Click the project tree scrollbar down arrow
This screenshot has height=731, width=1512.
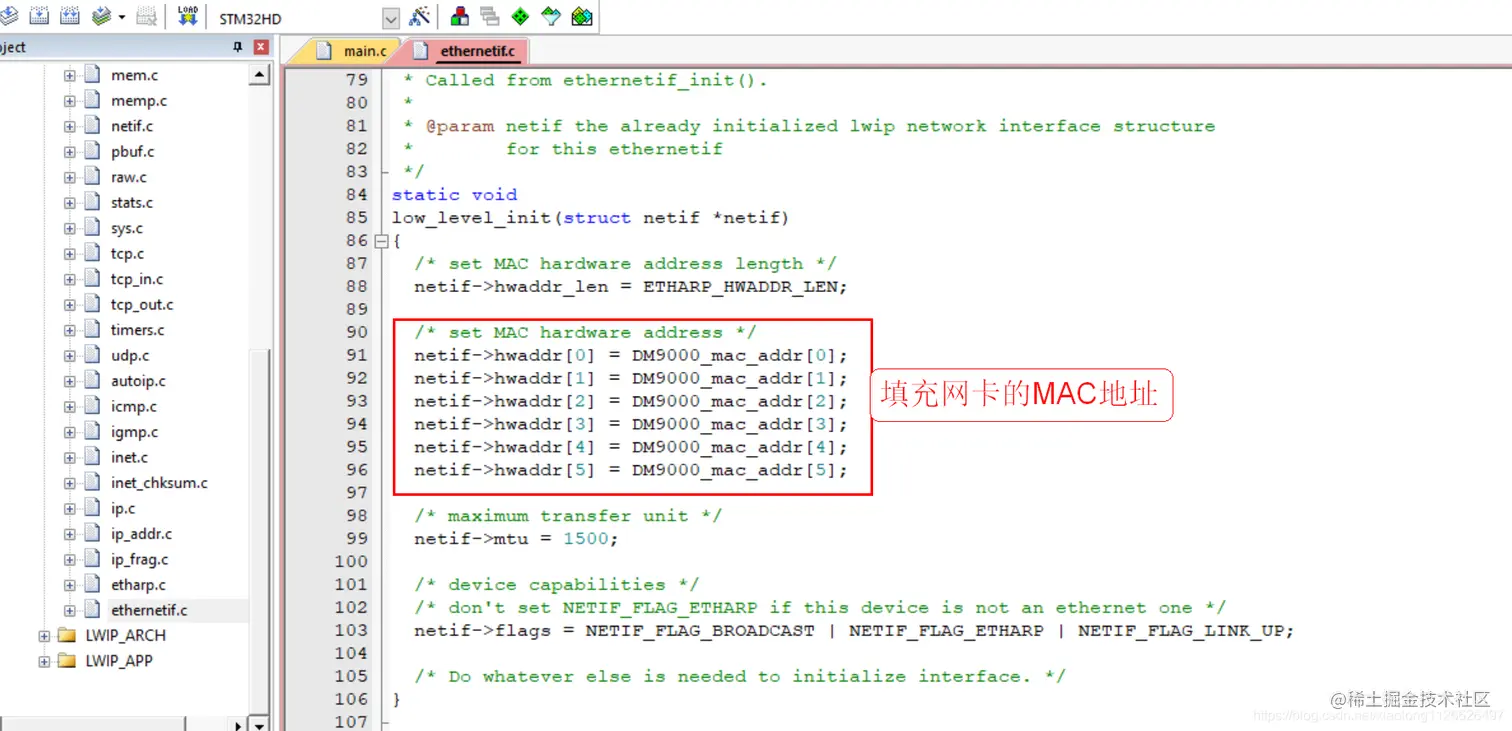[x=260, y=724]
